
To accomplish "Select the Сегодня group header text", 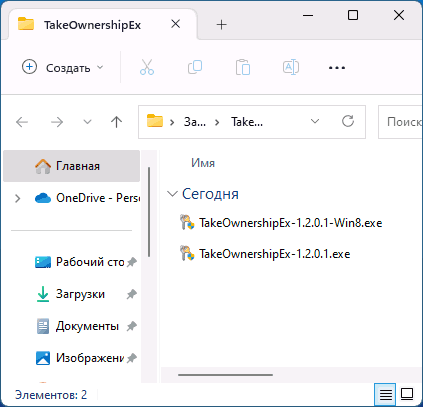I will coord(210,194).
